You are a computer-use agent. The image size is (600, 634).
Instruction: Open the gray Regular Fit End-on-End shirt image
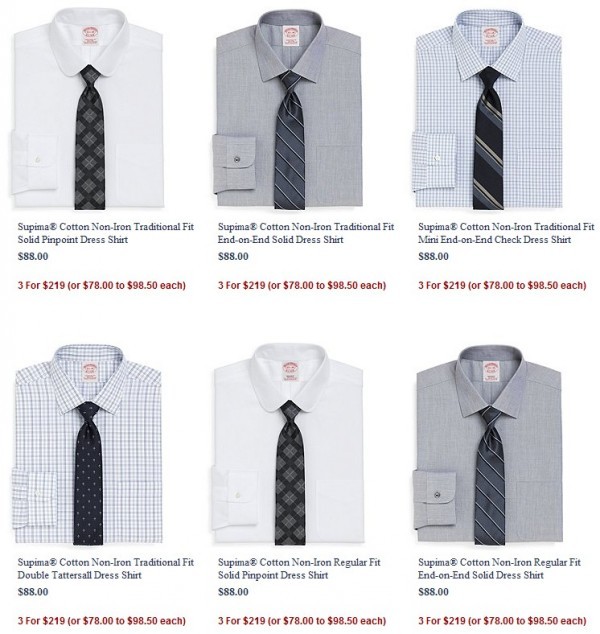coord(488,444)
